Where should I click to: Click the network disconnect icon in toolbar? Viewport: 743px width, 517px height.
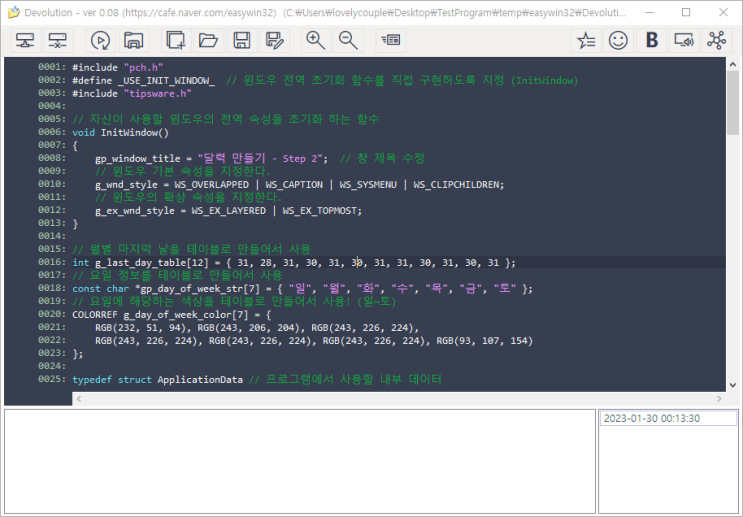coord(58,40)
